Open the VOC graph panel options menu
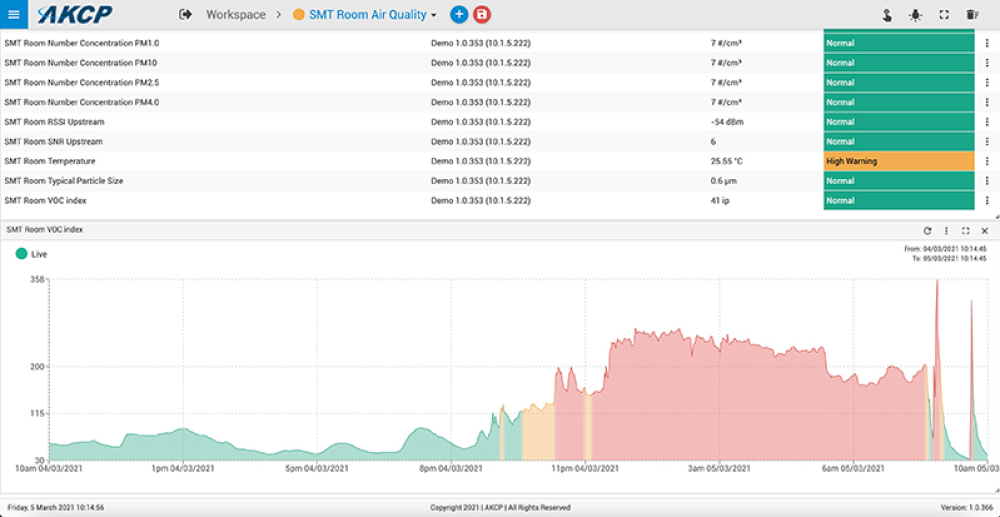 click(x=946, y=231)
